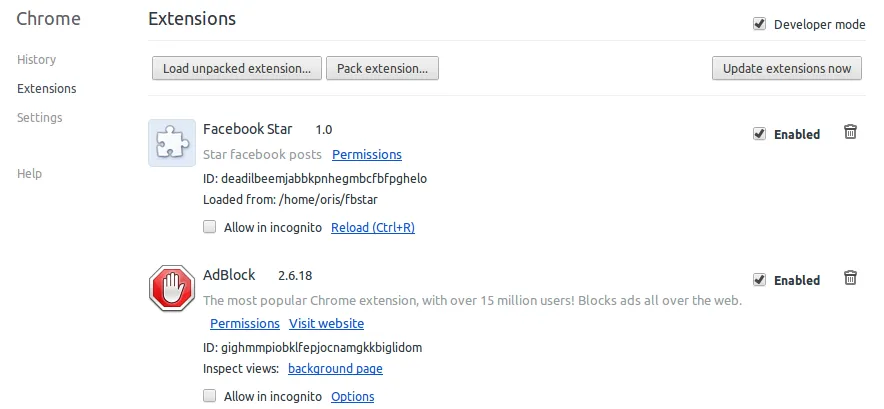Open AdBlock Options link
This screenshot has width=884, height=409.
353,397
